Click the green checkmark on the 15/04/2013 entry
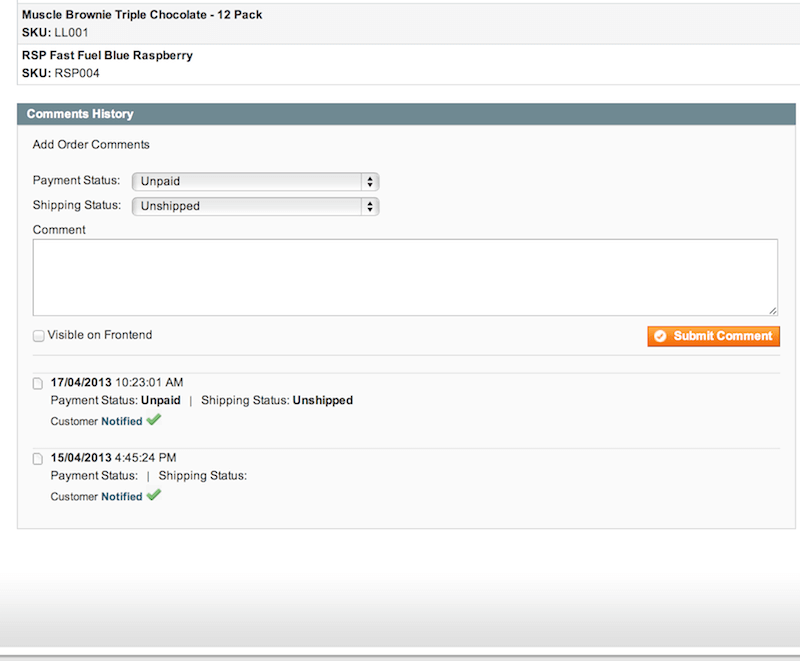This screenshot has height=661, width=800. point(153,495)
